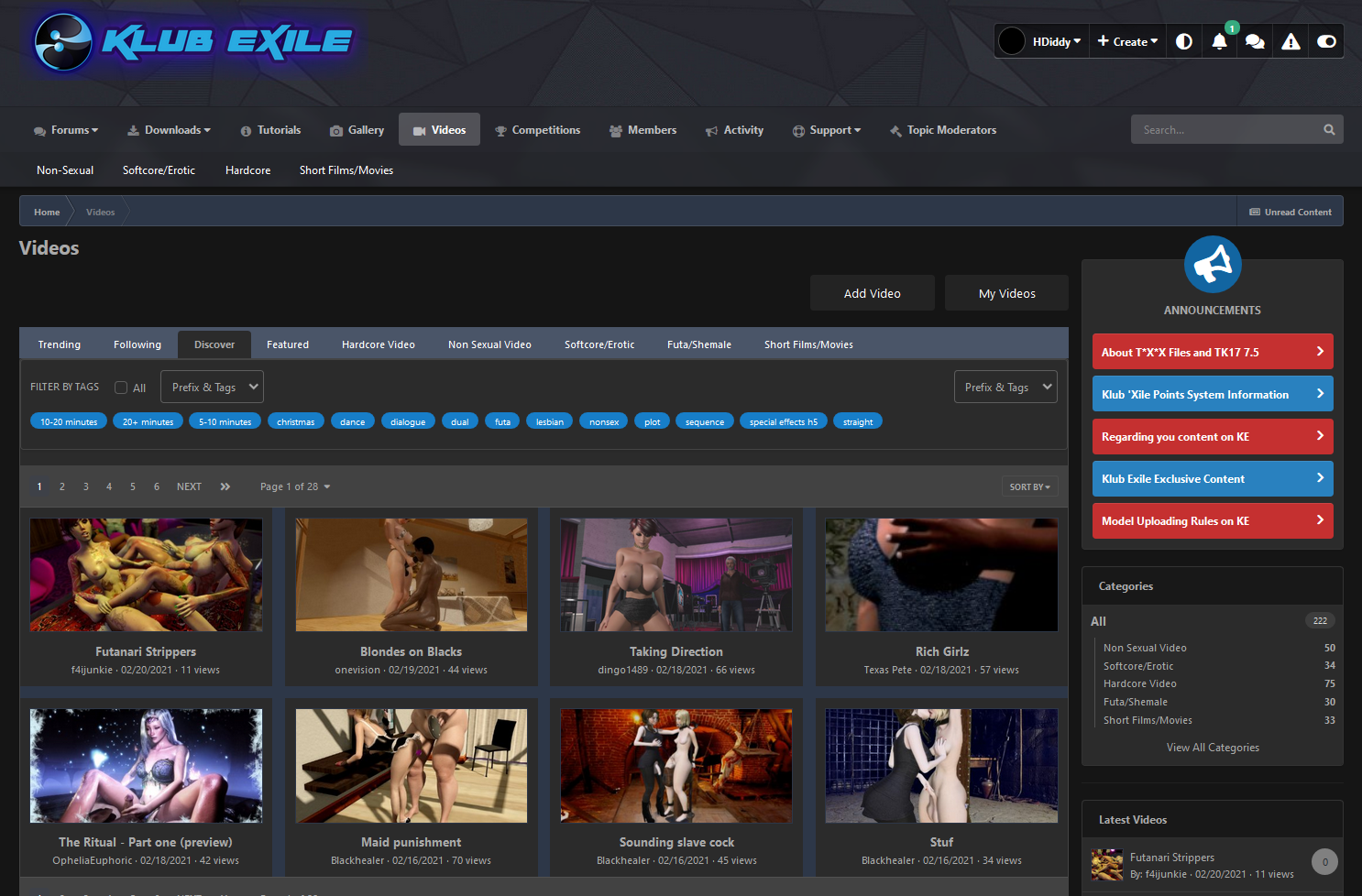This screenshot has width=1362, height=896.
Task: Open the Non Sexual Video category in sidebar
Action: click(1145, 648)
